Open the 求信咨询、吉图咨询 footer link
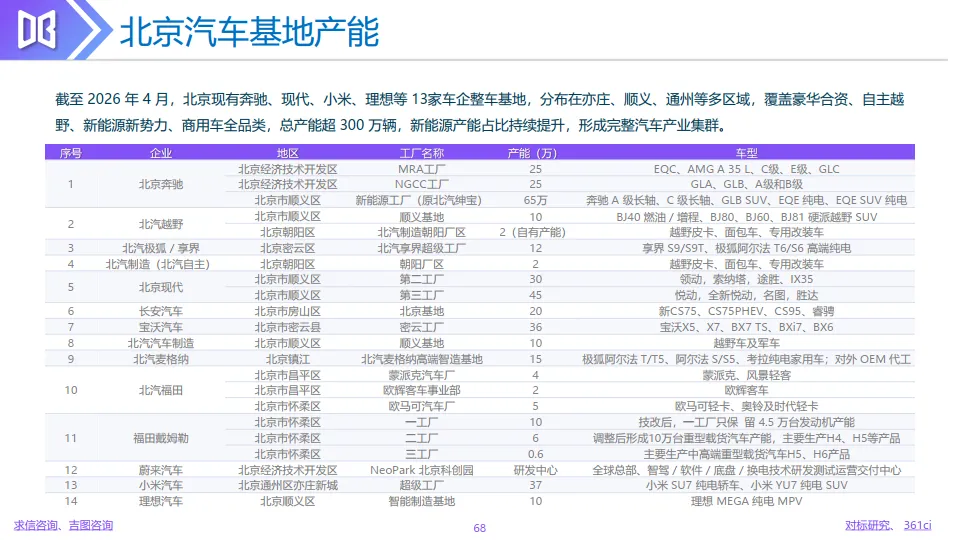The image size is (960, 540). point(63,525)
